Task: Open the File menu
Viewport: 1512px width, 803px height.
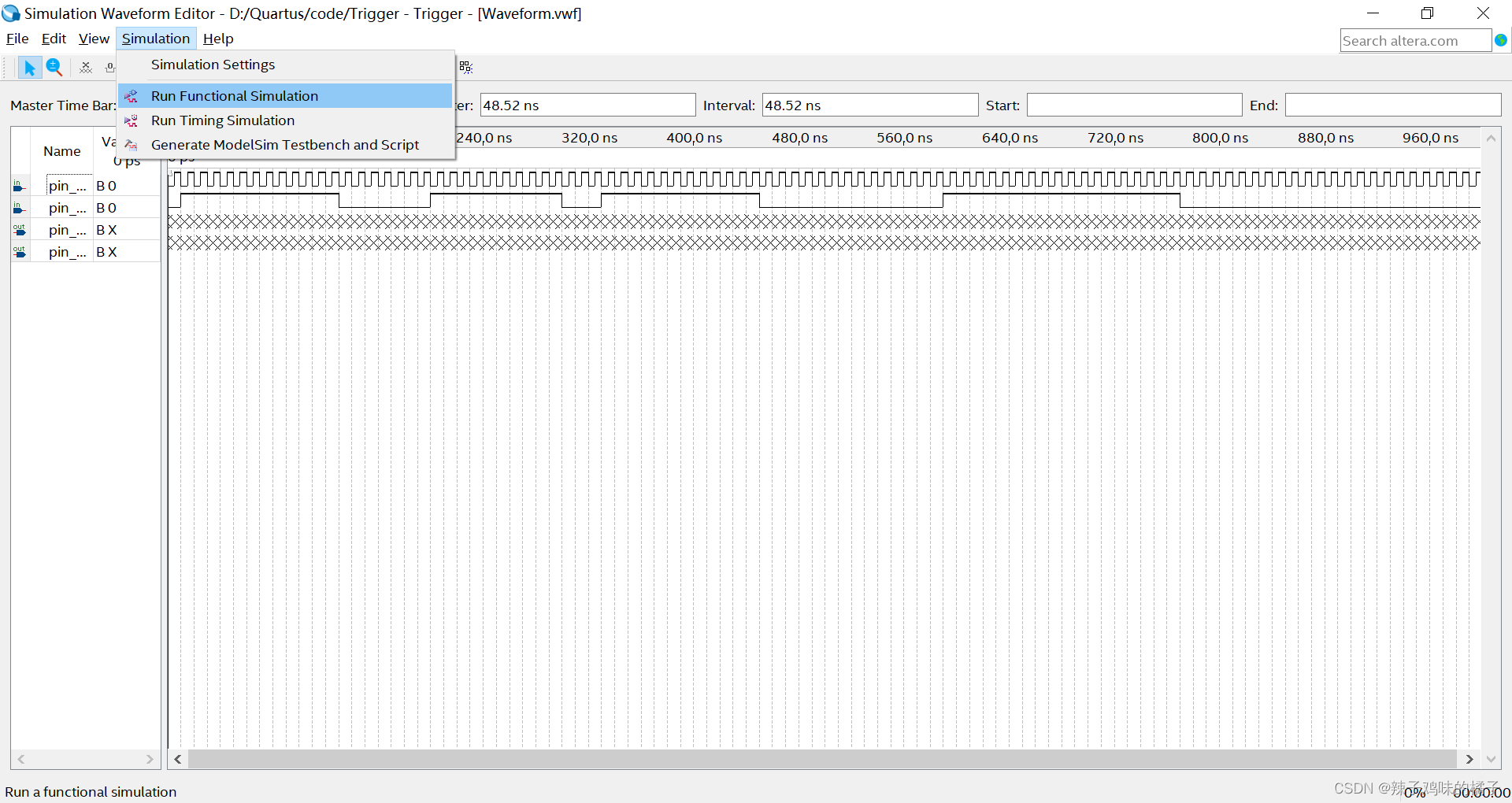Action: (x=17, y=39)
